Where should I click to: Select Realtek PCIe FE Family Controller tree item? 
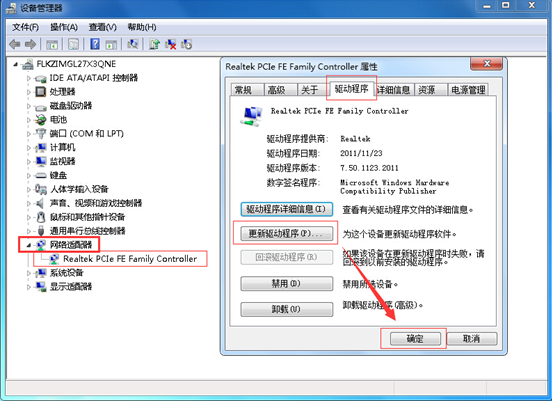(130, 259)
